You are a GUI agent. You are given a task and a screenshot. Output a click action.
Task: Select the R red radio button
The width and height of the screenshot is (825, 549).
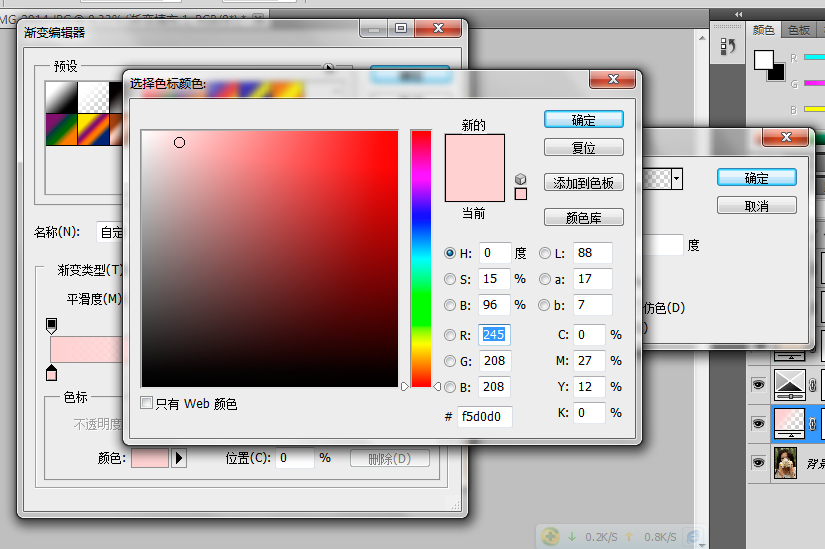pos(450,335)
